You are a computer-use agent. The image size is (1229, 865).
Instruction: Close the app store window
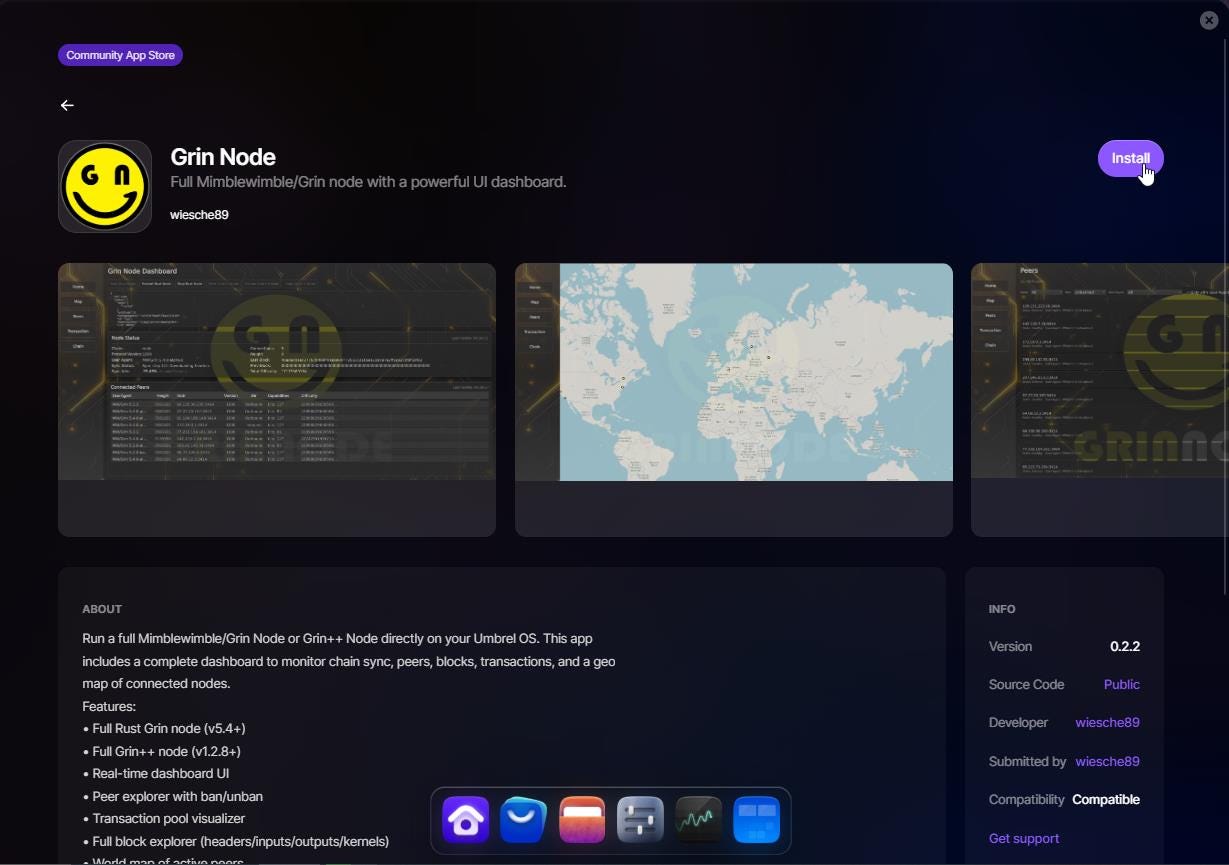[x=1209, y=20]
